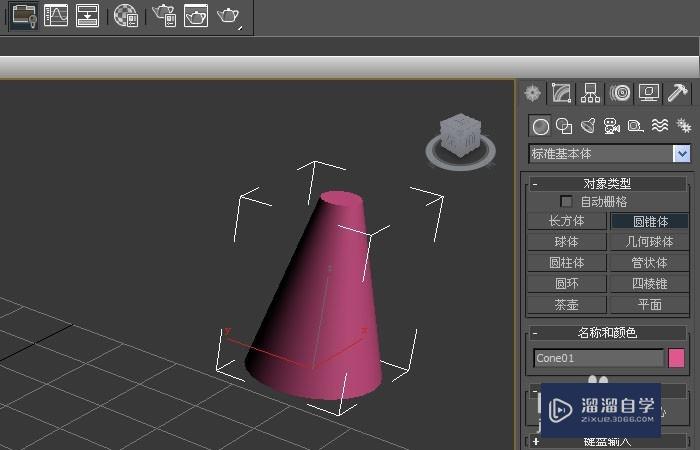Viewport: 700px width, 450px height.
Task: Click the 管状体 tube button
Action: [650, 262]
